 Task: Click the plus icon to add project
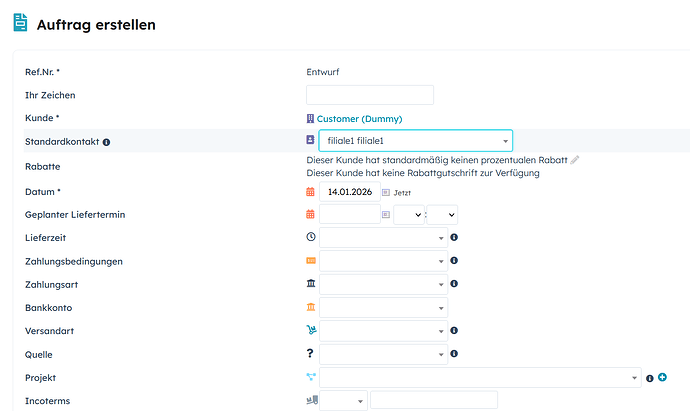[662, 378]
